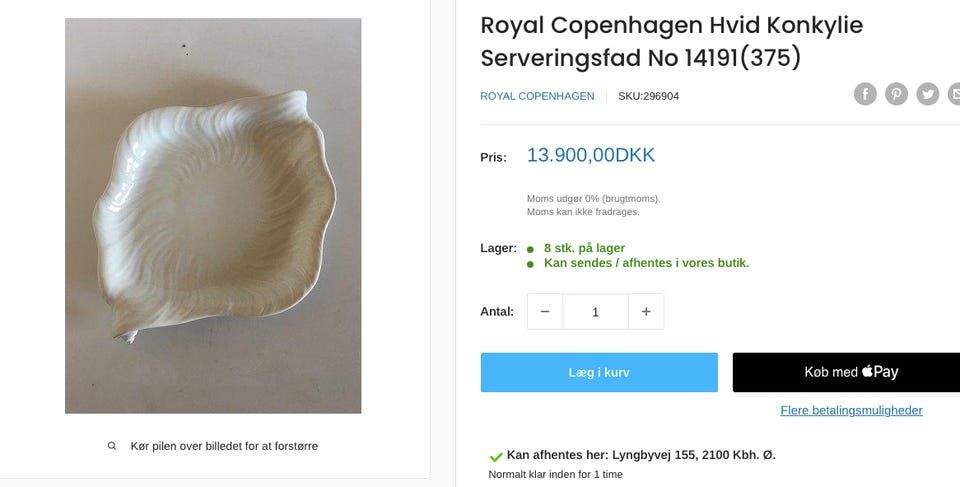Open Flere betalingsmuligheder link
Viewport: 960px width, 487px height.
tap(851, 410)
